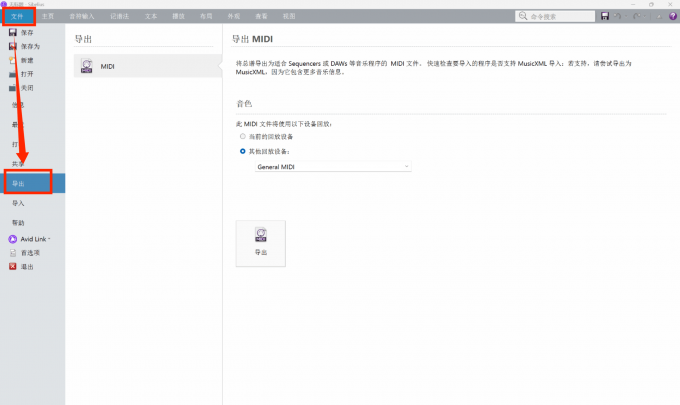
Task: Click the 新建 (New) document icon
Action: tap(13, 60)
